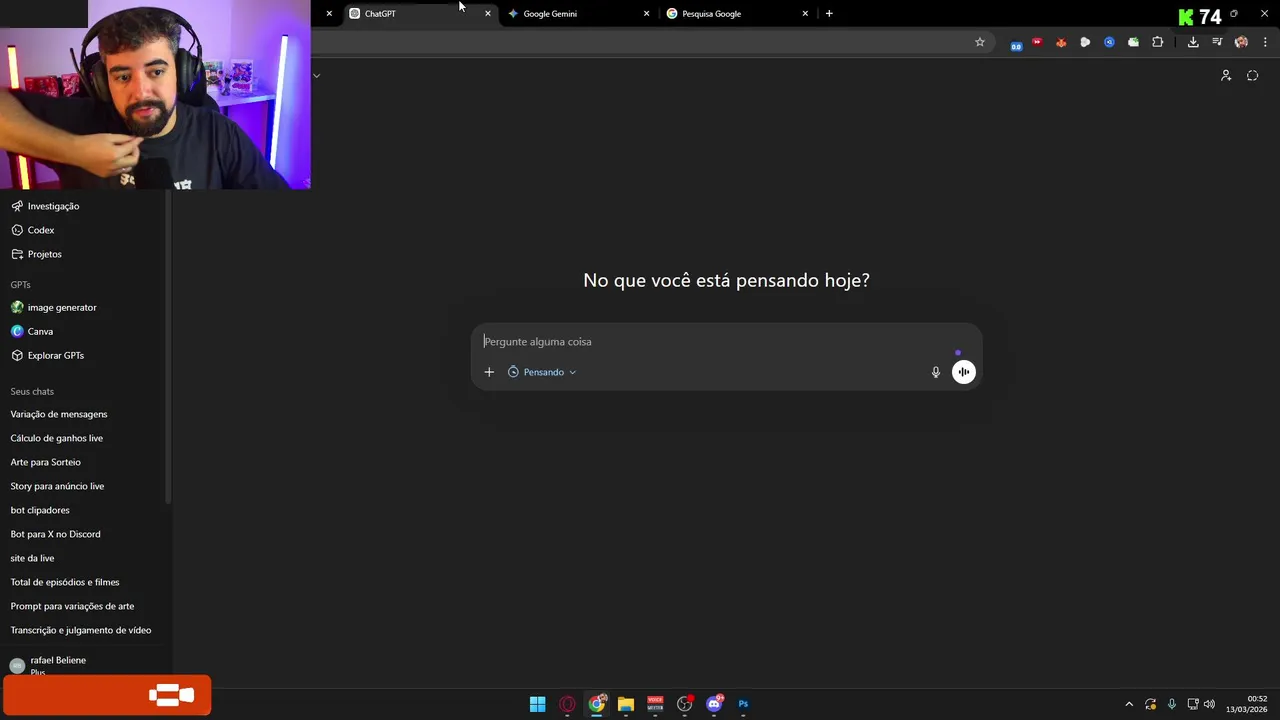This screenshot has width=1280, height=720.
Task: Open Discord from the taskbar
Action: 714,704
